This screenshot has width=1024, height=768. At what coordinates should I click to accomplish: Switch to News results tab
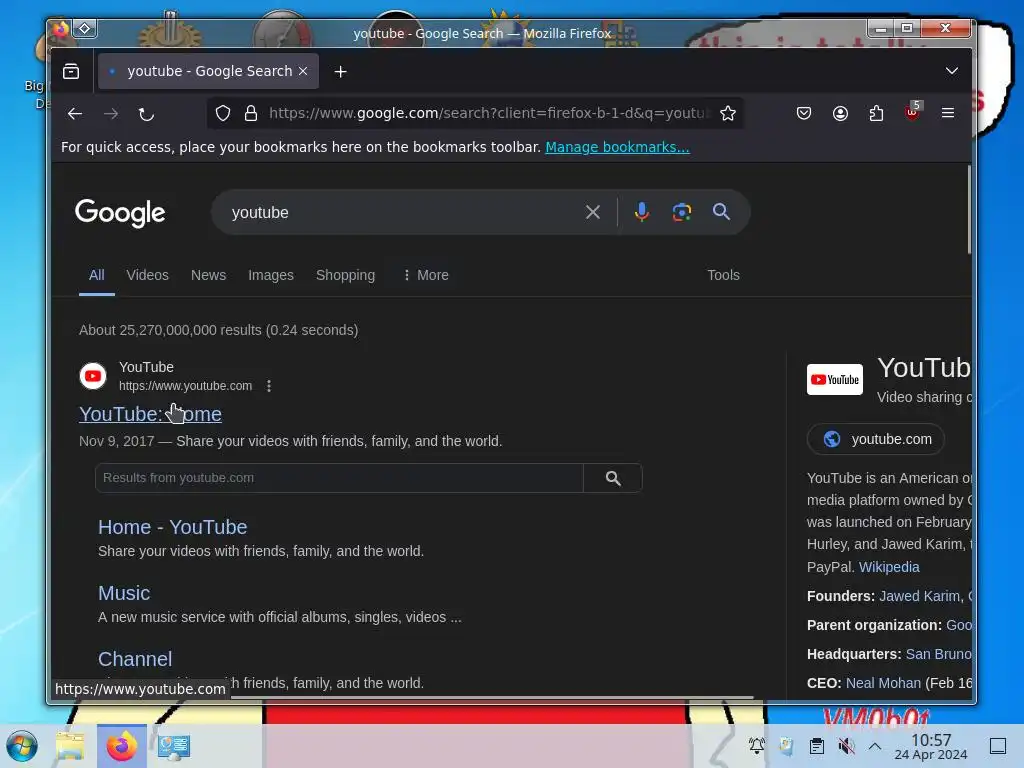[x=208, y=275]
